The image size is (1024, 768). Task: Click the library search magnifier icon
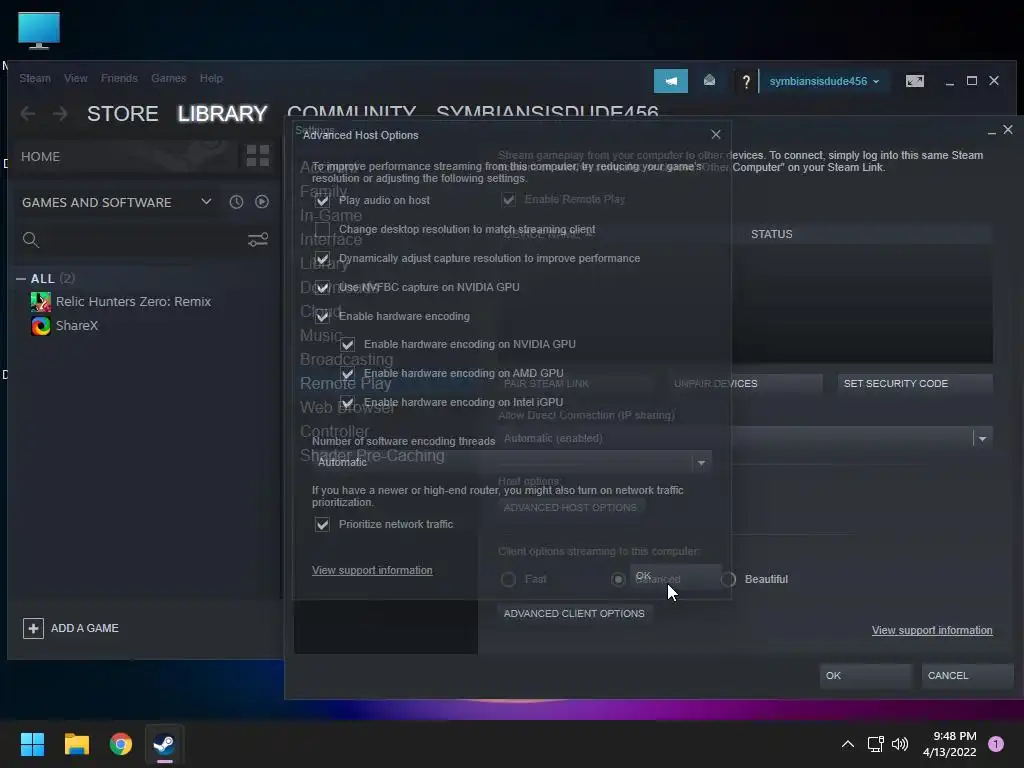pyautogui.click(x=31, y=240)
